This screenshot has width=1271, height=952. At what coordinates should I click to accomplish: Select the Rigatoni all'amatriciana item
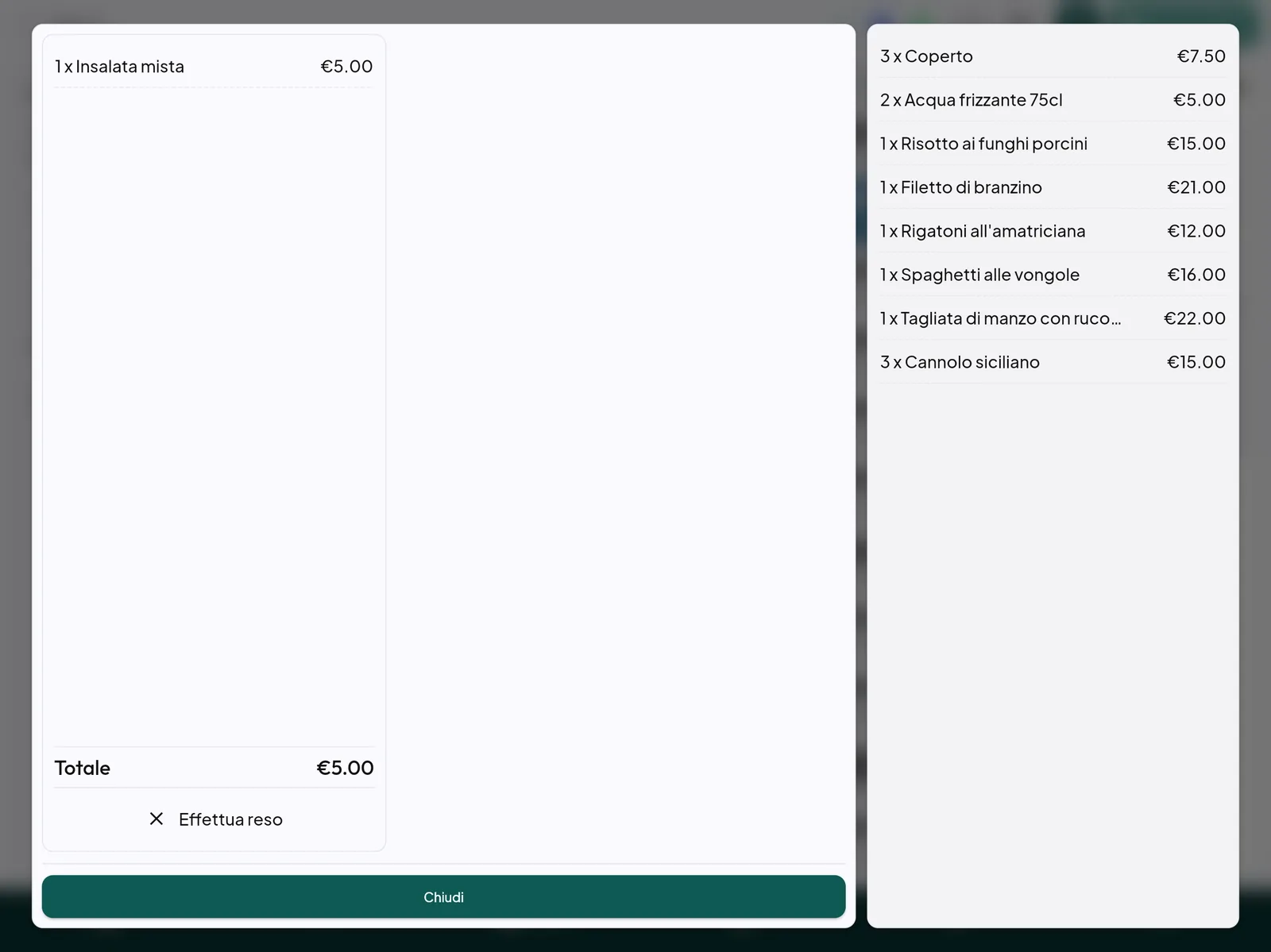coord(1053,231)
